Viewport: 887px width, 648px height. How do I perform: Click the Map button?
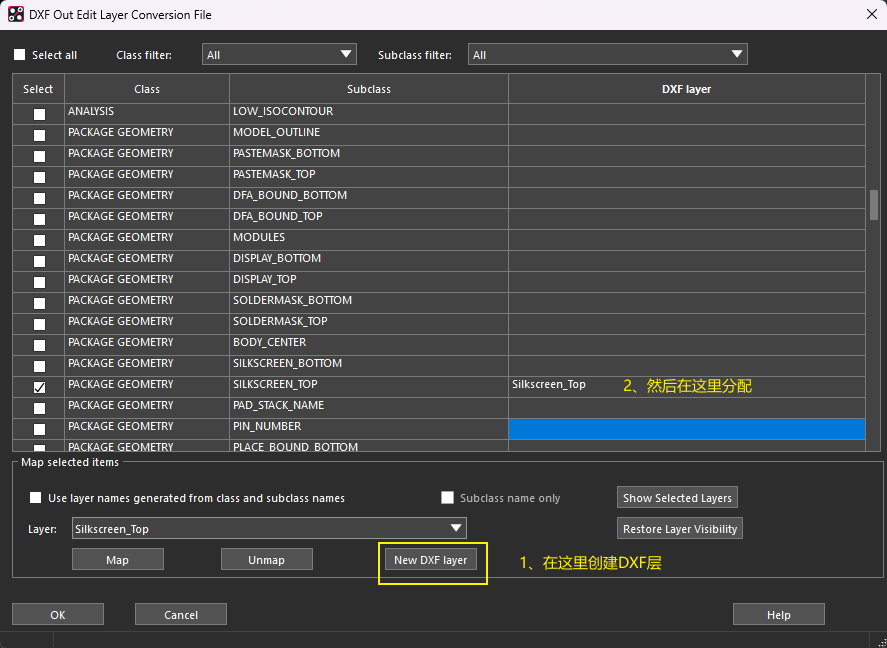(x=117, y=560)
